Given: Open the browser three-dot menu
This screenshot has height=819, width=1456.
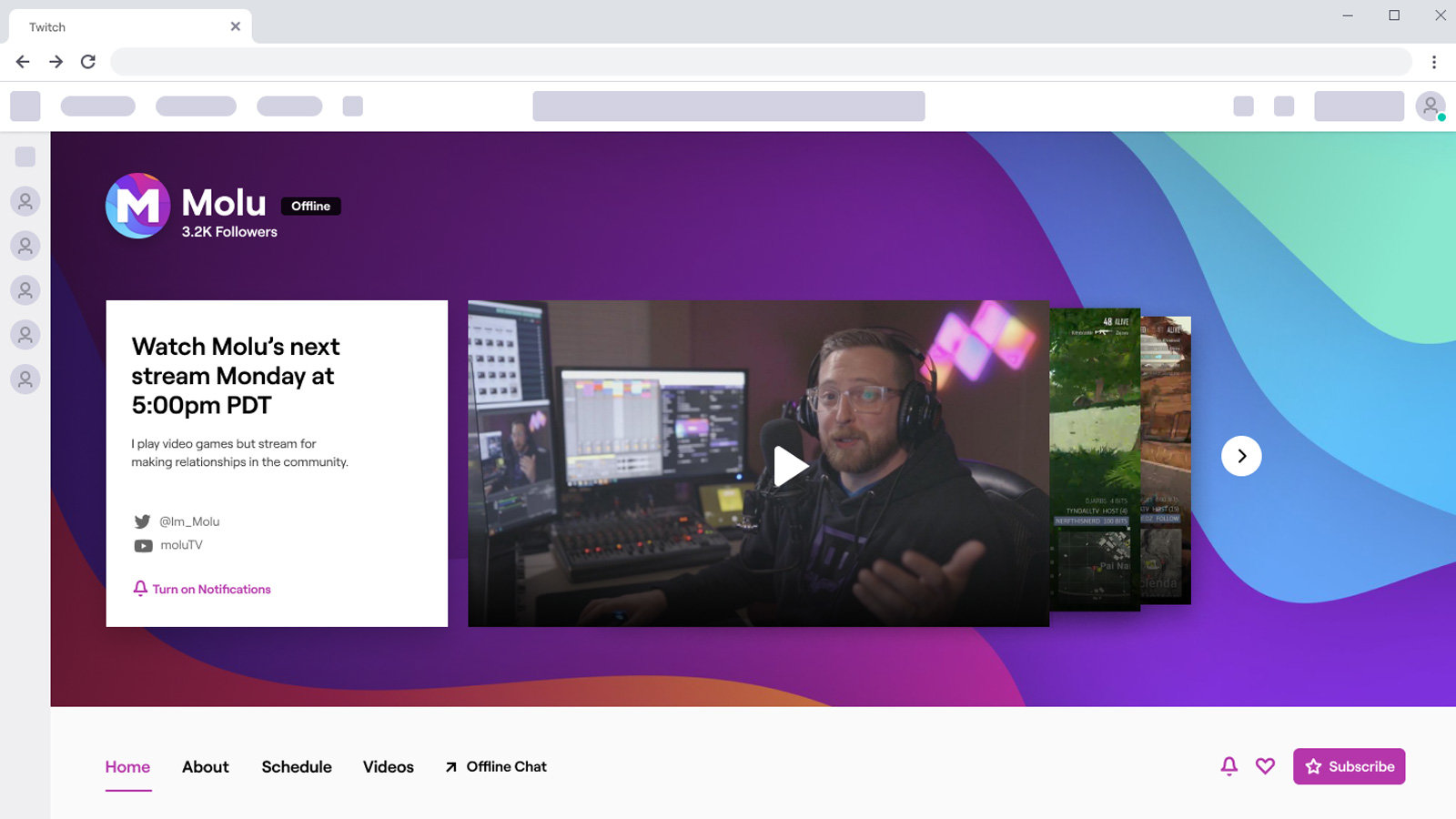Looking at the screenshot, I should [x=1434, y=61].
